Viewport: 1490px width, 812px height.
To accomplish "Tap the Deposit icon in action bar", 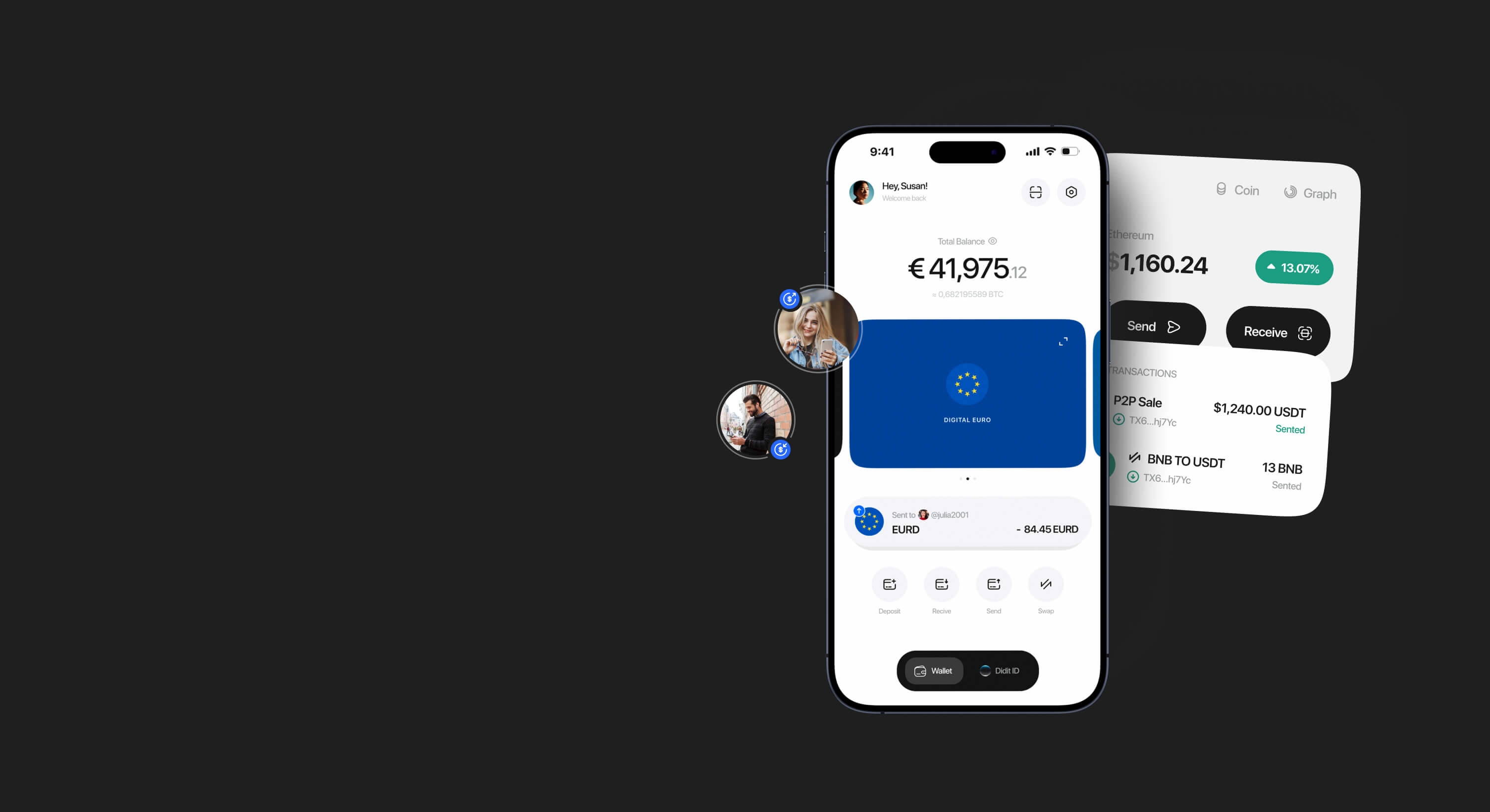I will [x=889, y=584].
